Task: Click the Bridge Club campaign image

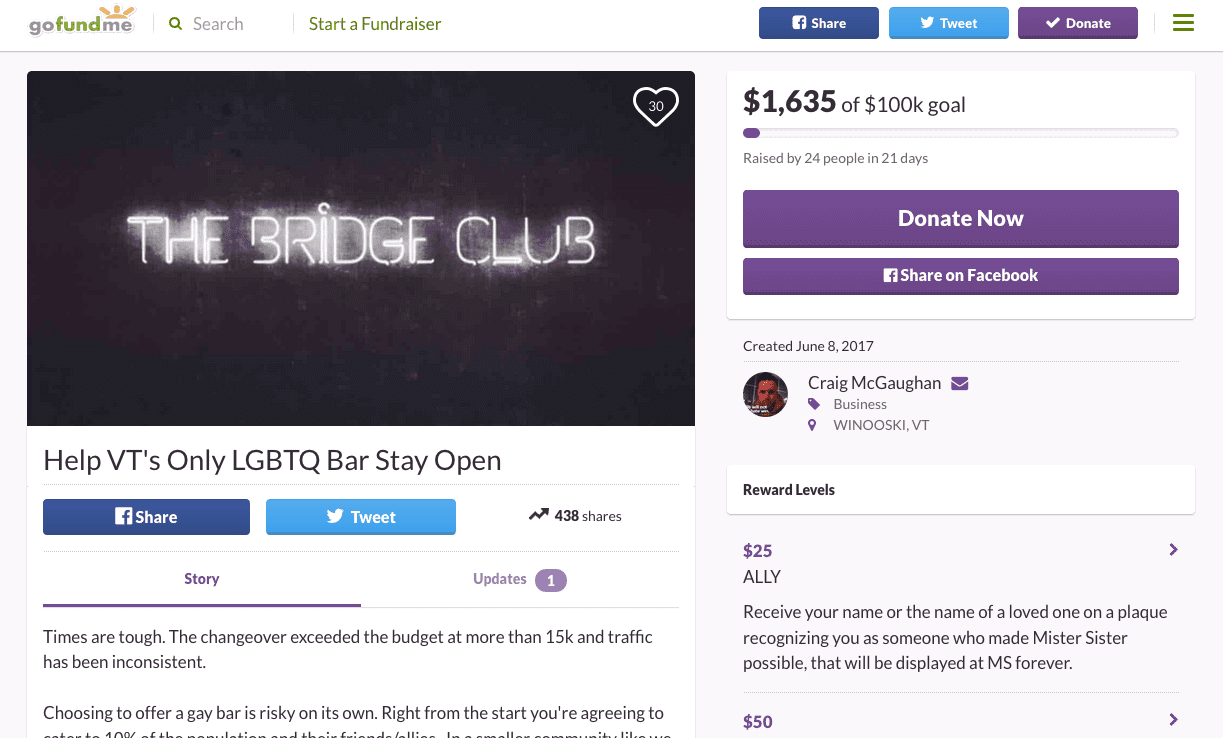Action: tap(361, 248)
